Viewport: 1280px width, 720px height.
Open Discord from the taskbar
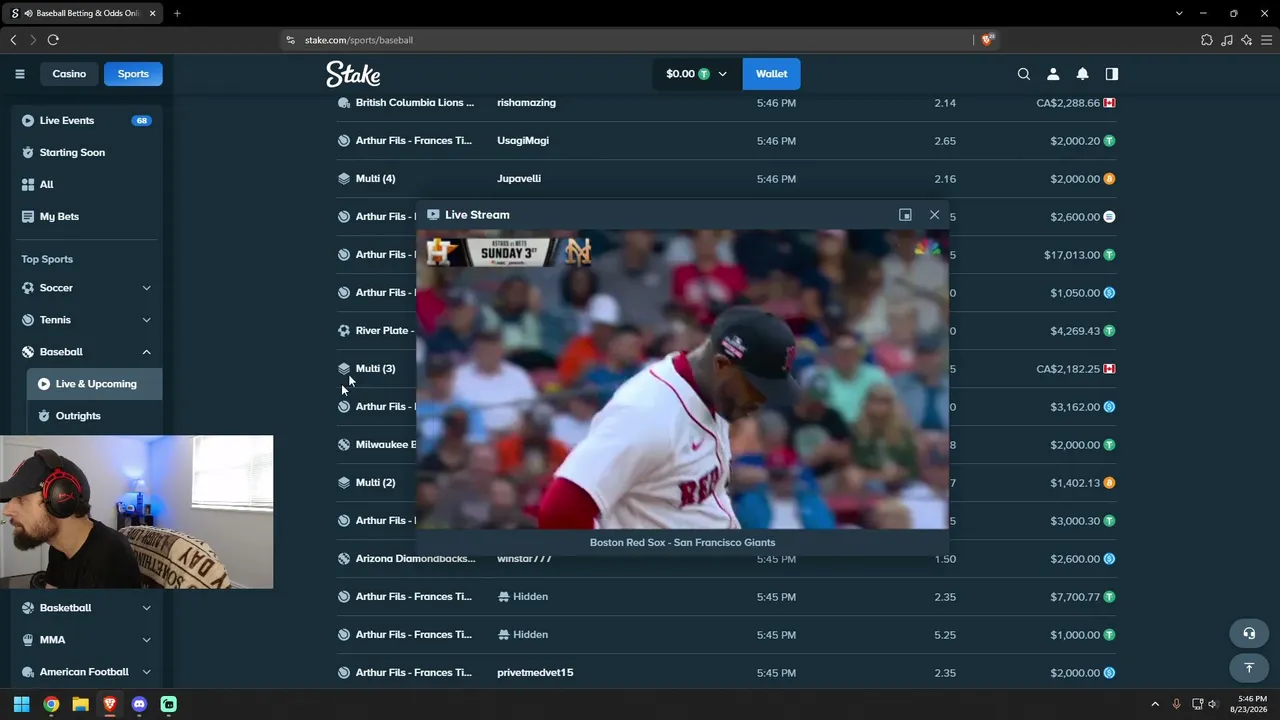coord(139,704)
